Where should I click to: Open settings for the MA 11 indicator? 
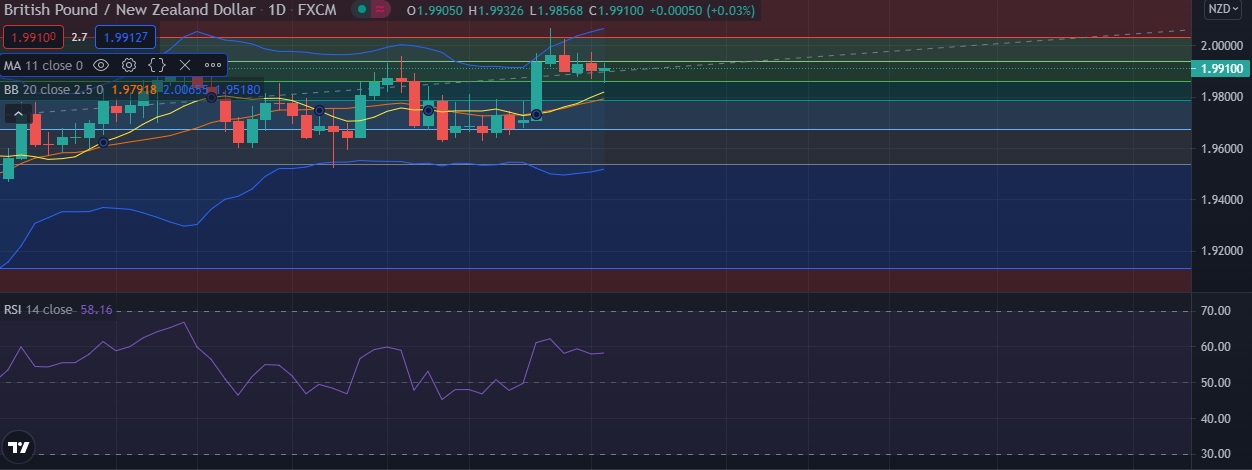coord(129,65)
